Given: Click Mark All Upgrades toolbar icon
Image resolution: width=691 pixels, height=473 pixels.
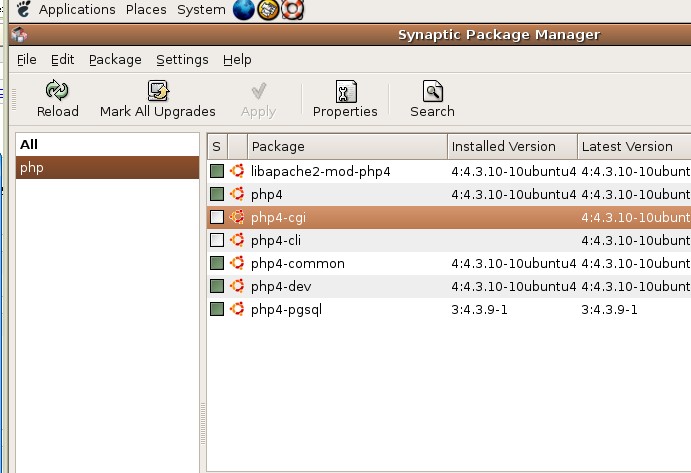Looking at the screenshot, I should (x=158, y=90).
